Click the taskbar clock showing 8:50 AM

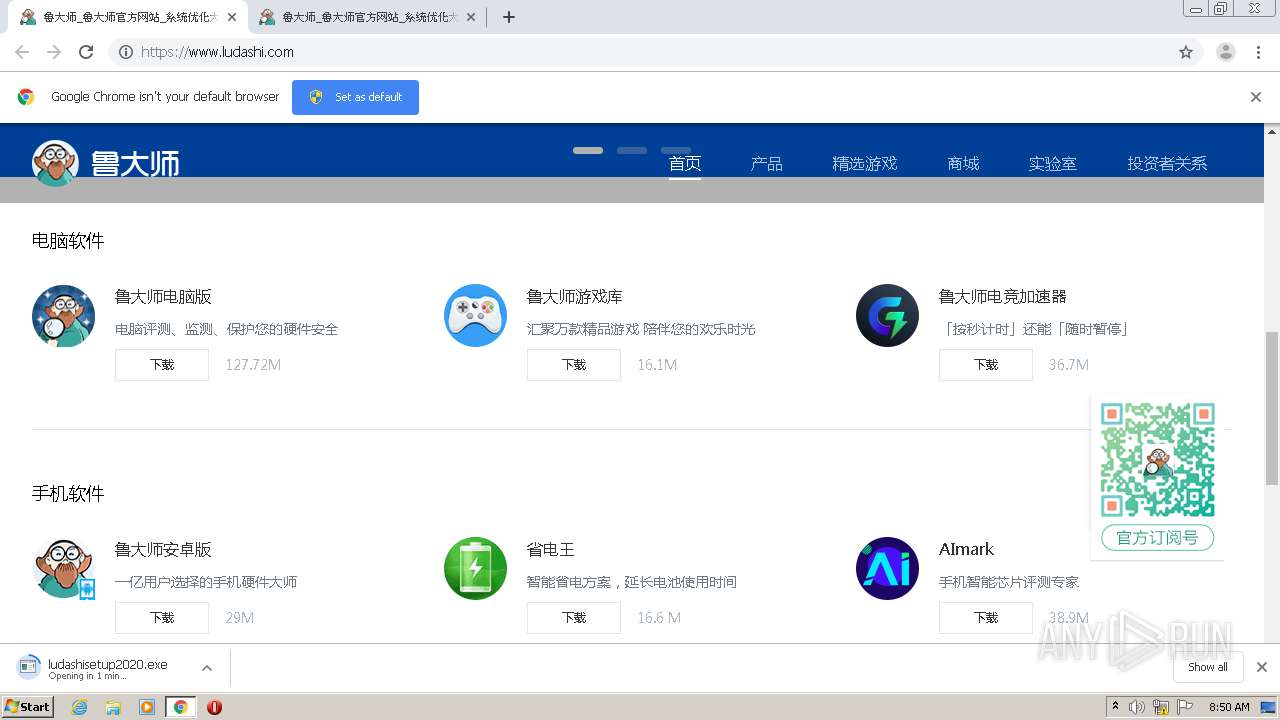[1229, 707]
